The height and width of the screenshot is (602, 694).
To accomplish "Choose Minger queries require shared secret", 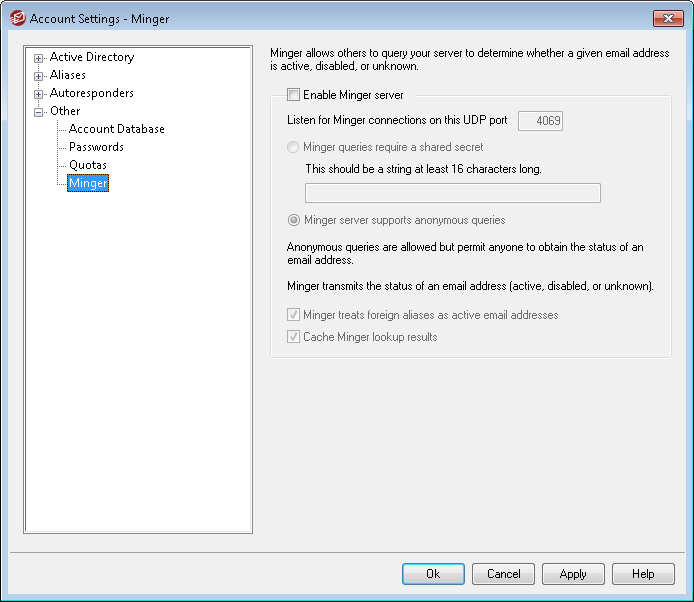I will [x=293, y=147].
